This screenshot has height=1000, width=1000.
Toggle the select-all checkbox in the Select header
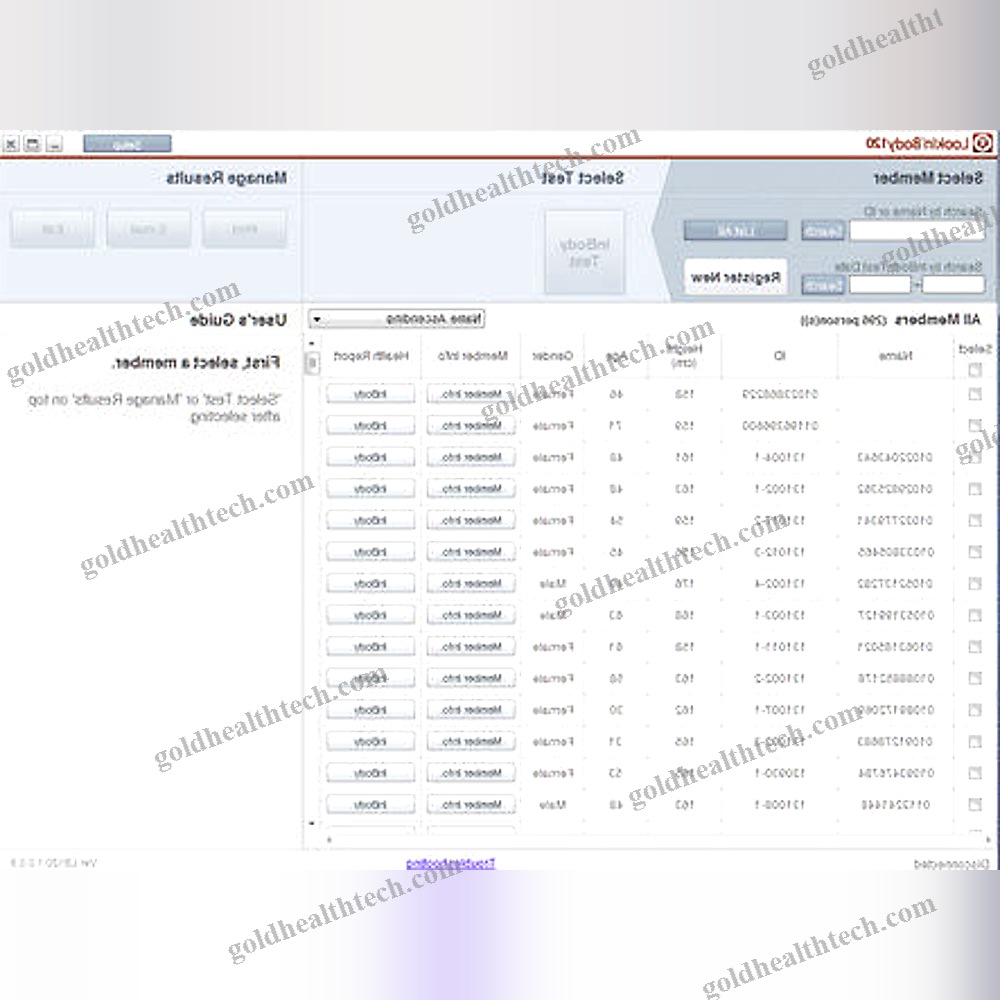(x=974, y=370)
